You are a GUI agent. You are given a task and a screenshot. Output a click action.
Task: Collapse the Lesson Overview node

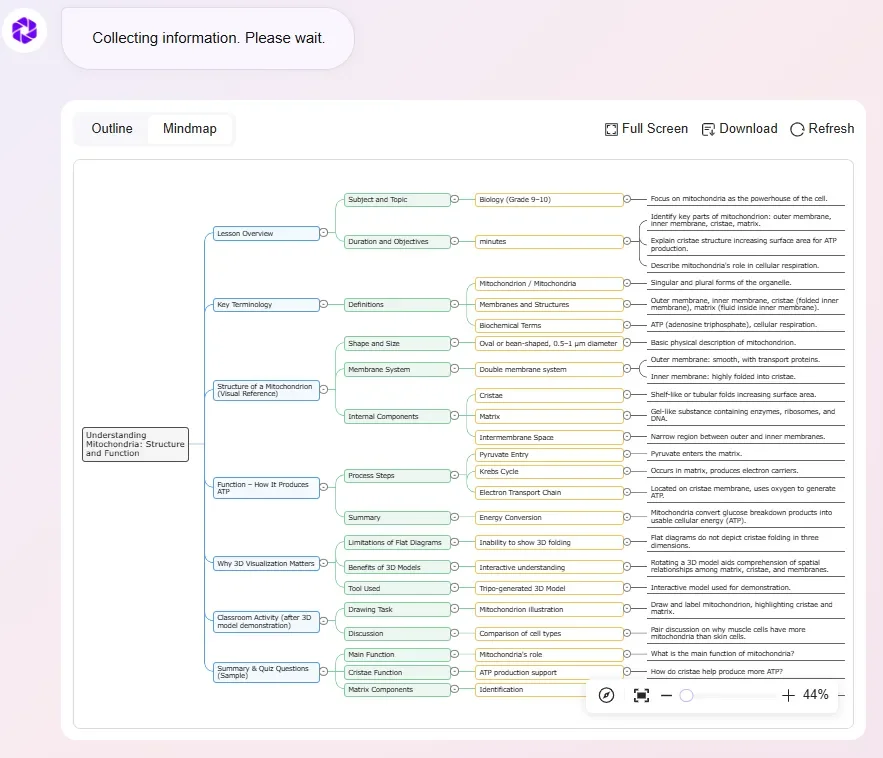coord(324,233)
